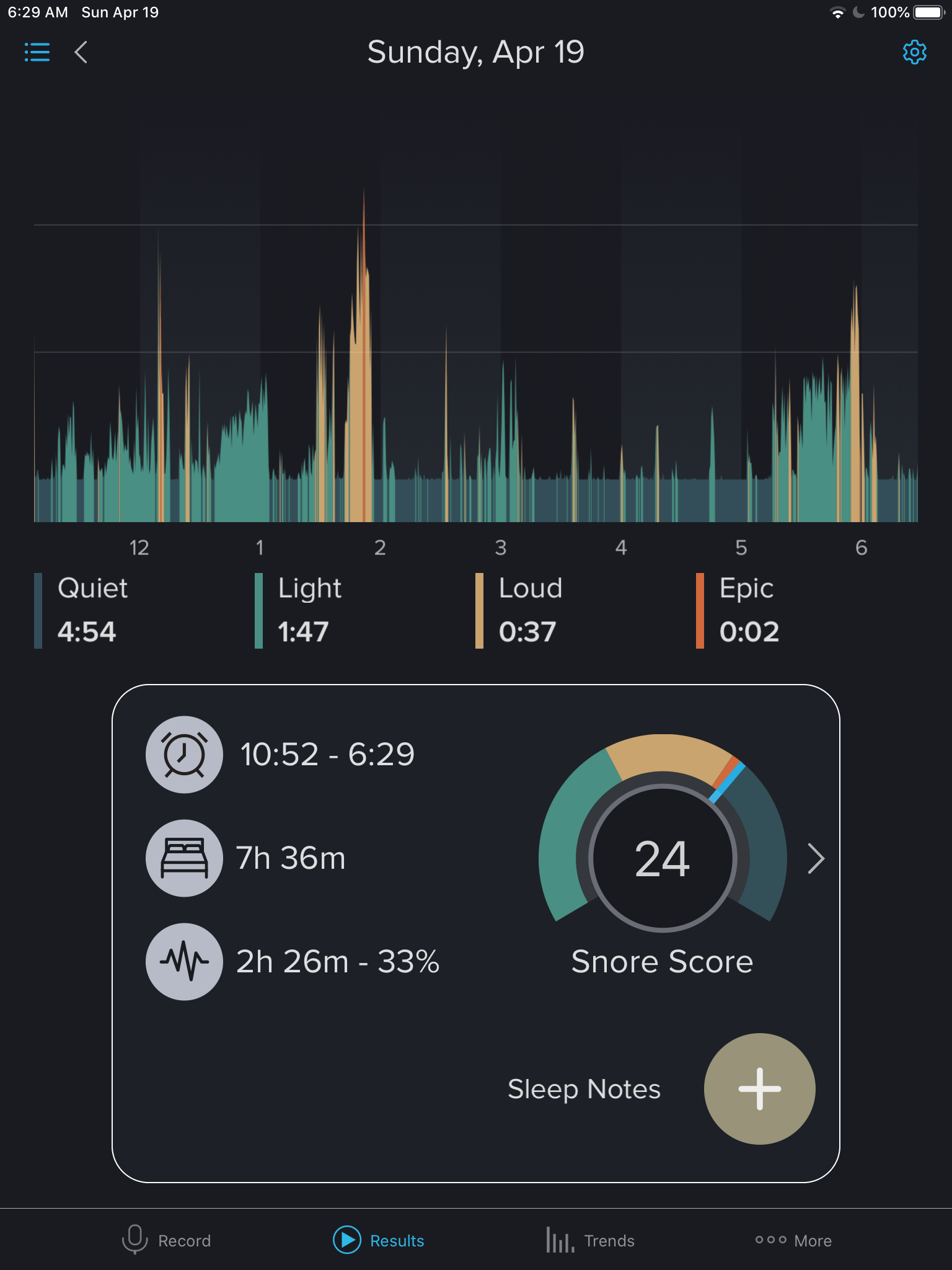The image size is (952, 1270).
Task: Open settings gear icon
Action: pyautogui.click(x=914, y=53)
